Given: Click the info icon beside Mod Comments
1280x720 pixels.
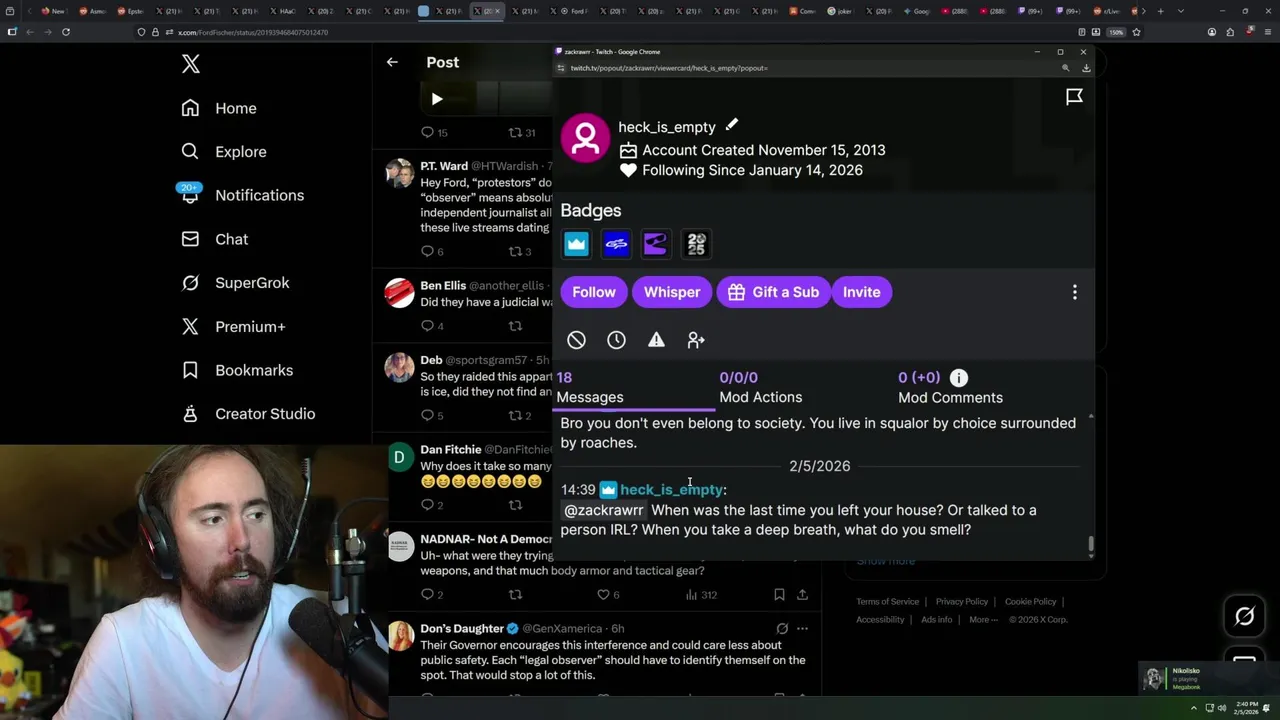Looking at the screenshot, I should coord(959,377).
